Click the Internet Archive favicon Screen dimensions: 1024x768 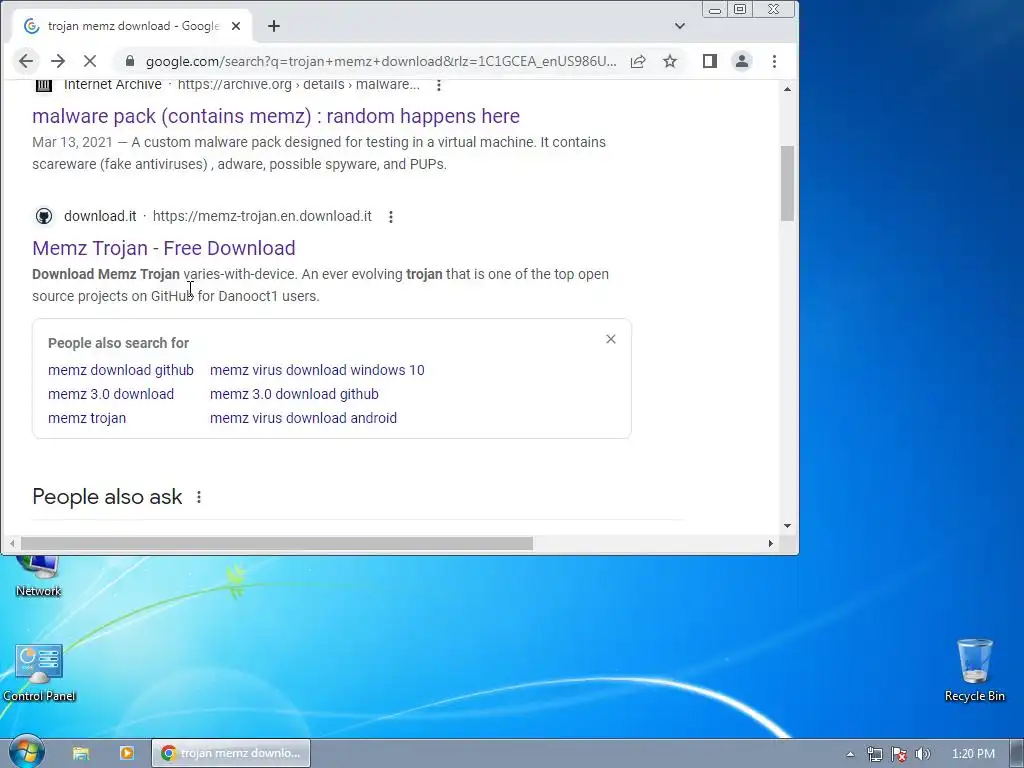point(44,85)
